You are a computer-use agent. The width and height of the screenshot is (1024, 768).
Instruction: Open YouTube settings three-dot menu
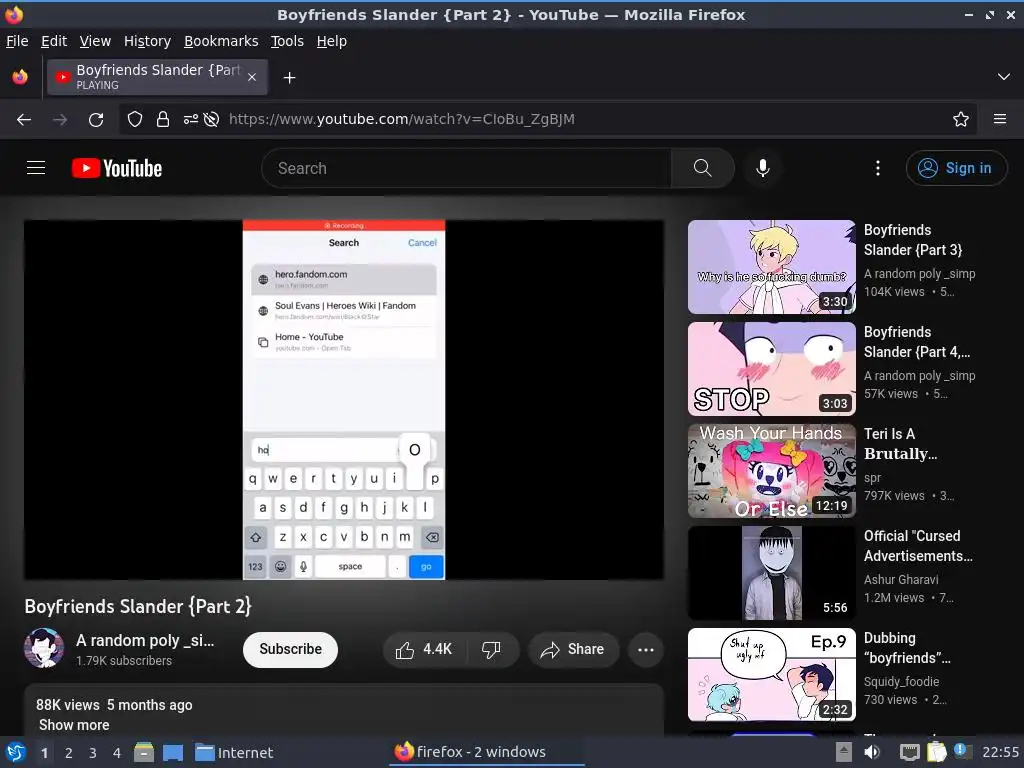click(878, 168)
